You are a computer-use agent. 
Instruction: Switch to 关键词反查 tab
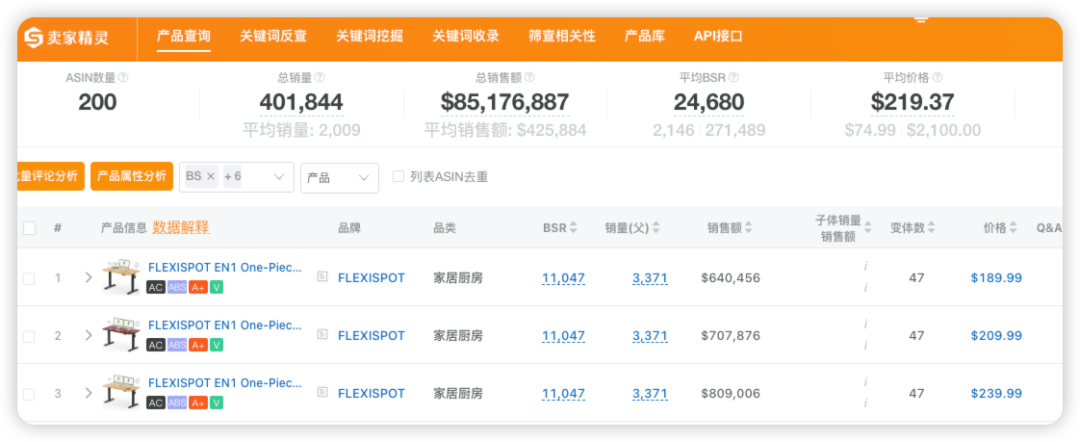coord(273,36)
